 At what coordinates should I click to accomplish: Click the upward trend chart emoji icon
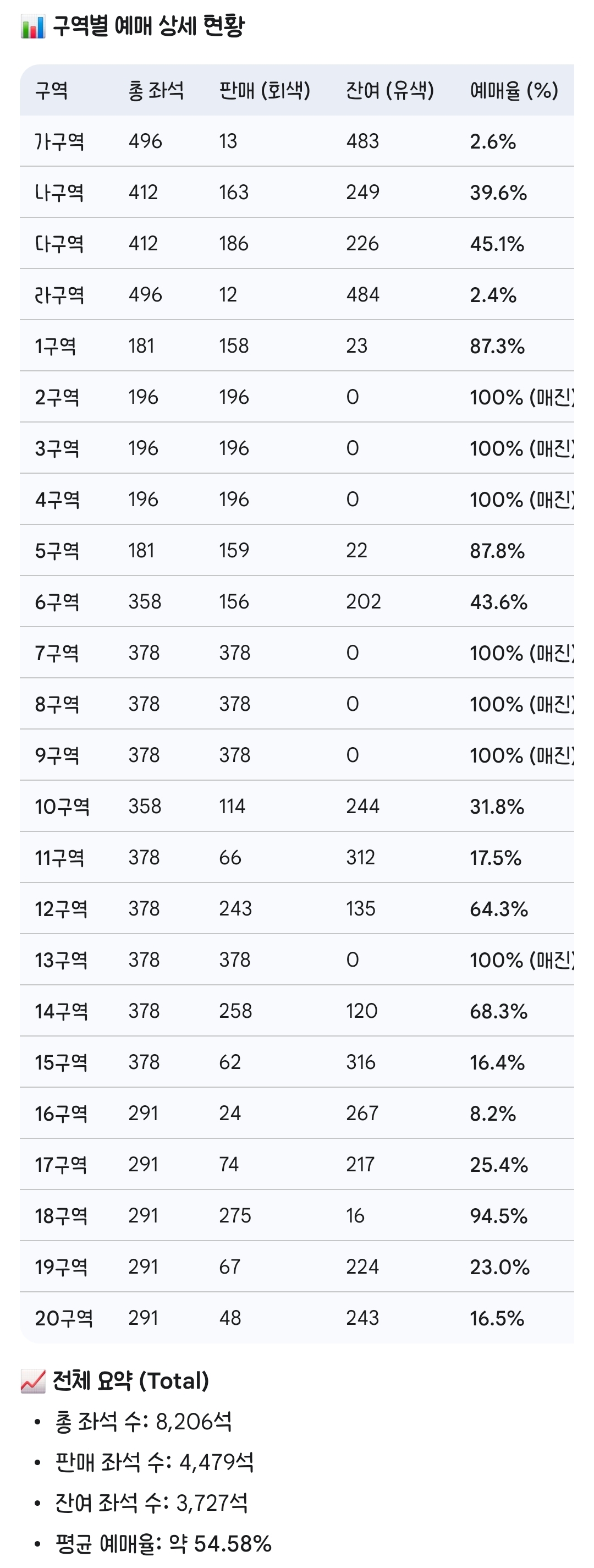click(x=33, y=1381)
